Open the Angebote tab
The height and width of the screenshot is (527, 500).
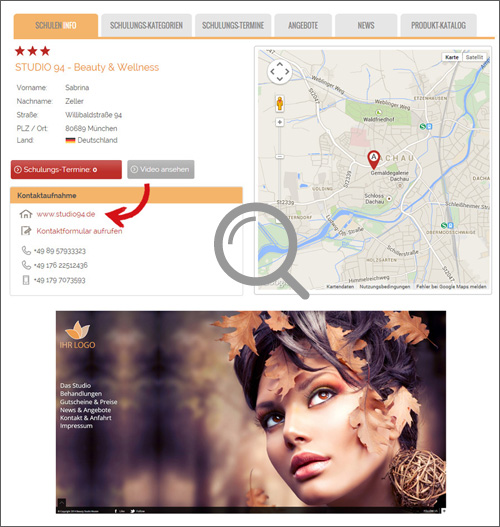click(x=303, y=25)
